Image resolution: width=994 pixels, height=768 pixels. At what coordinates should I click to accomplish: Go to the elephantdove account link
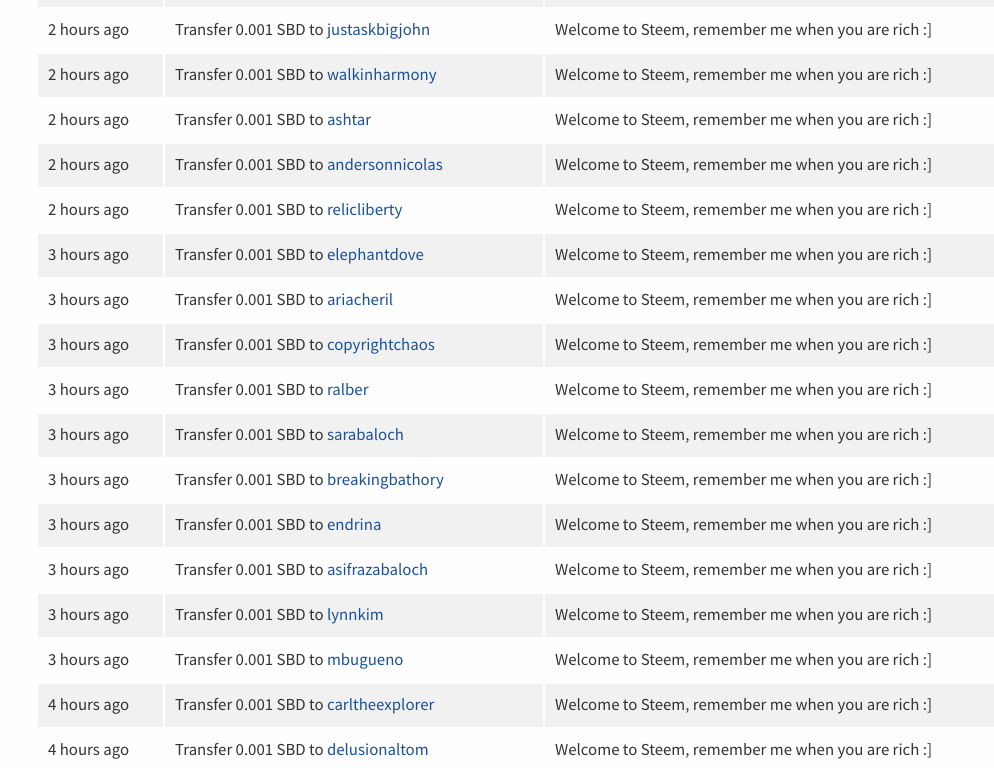coord(375,255)
